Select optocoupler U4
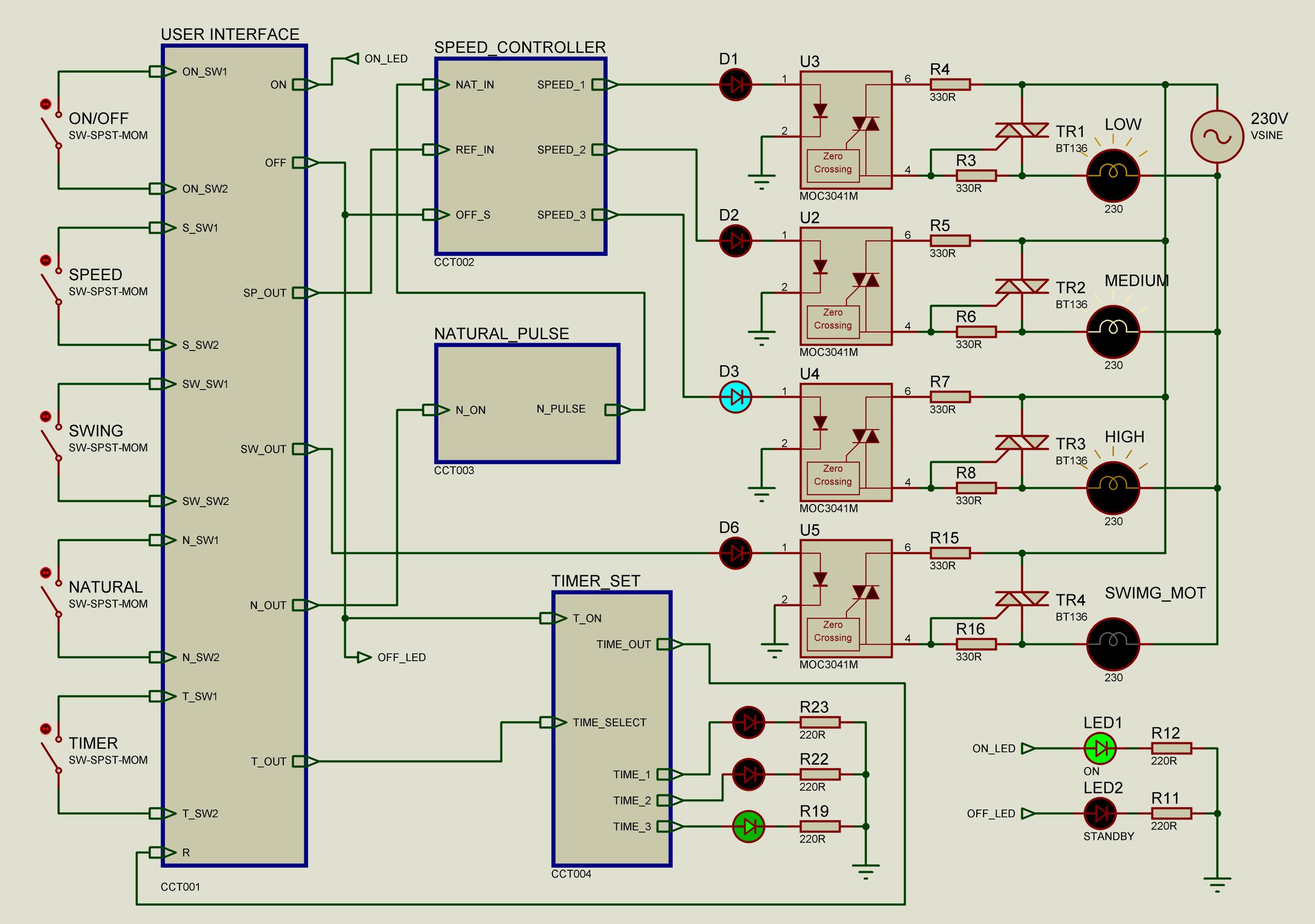This screenshot has width=1315, height=924. [x=846, y=443]
